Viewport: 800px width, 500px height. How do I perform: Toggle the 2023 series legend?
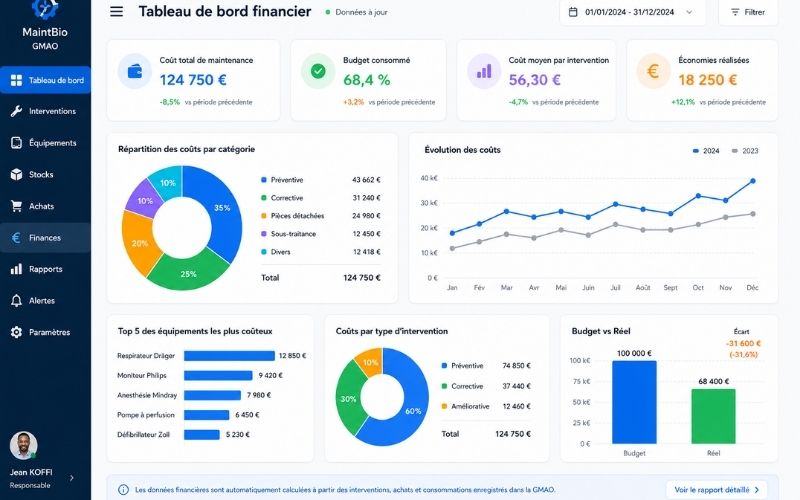point(745,151)
